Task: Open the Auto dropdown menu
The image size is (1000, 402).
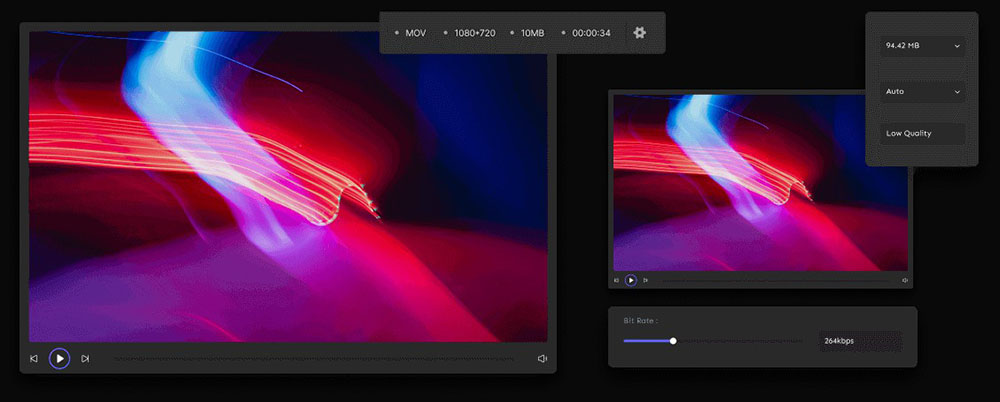Action: pyautogui.click(x=921, y=91)
